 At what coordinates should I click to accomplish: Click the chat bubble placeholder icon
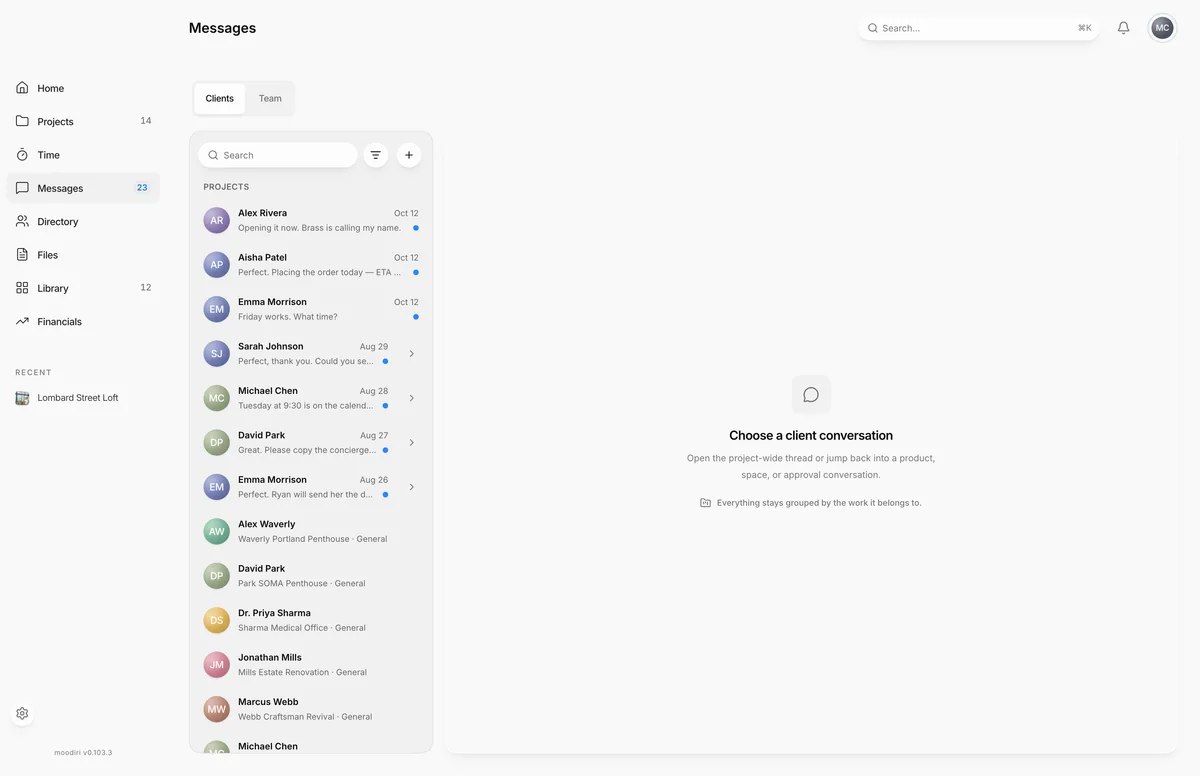[811, 395]
